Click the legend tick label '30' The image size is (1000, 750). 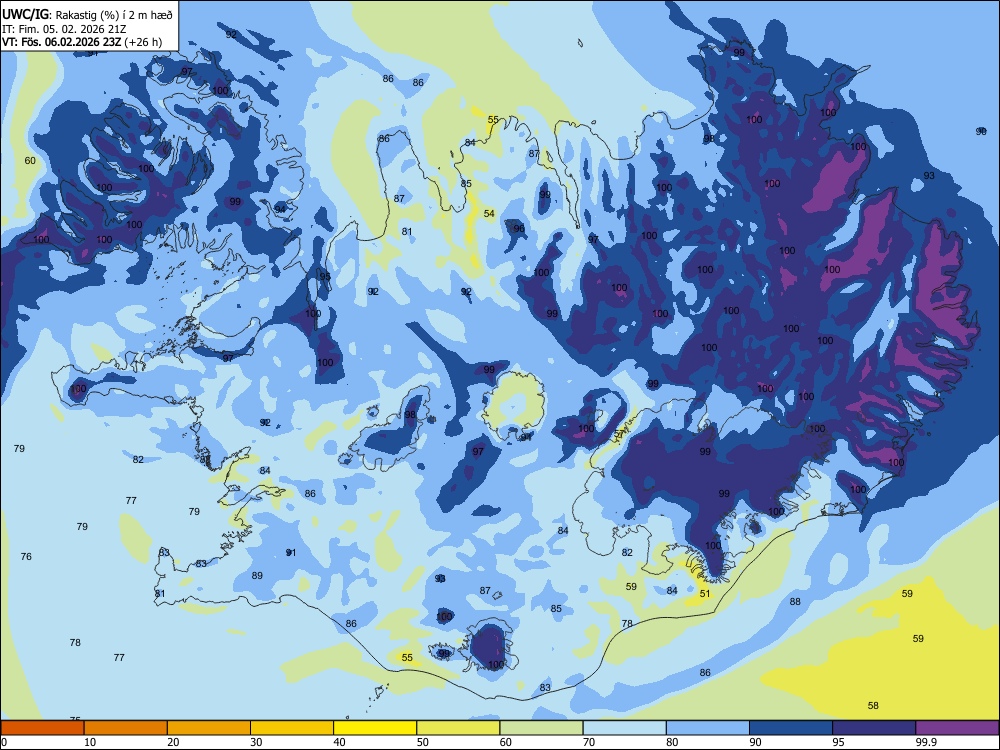pos(256,742)
